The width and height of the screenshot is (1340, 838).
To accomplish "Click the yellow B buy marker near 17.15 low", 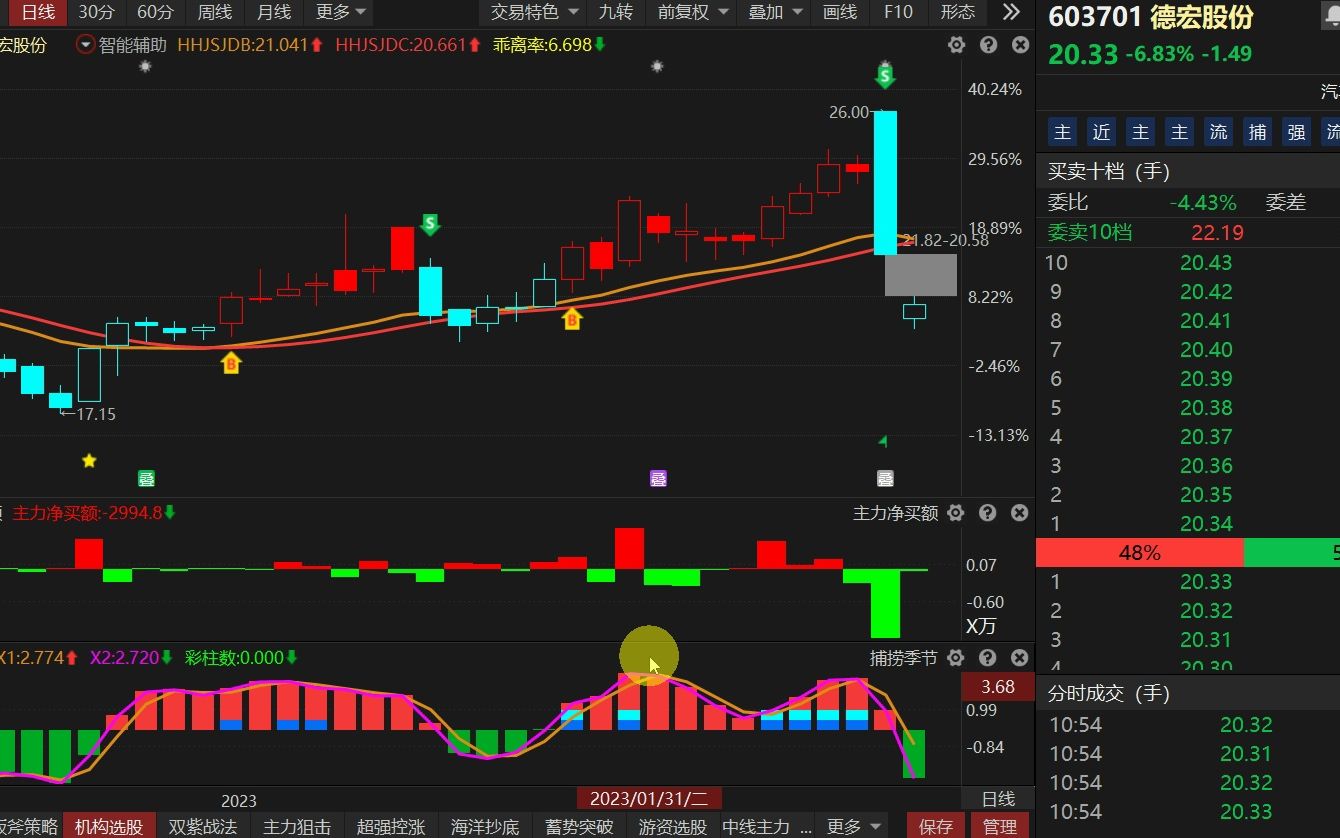I will click(231, 363).
